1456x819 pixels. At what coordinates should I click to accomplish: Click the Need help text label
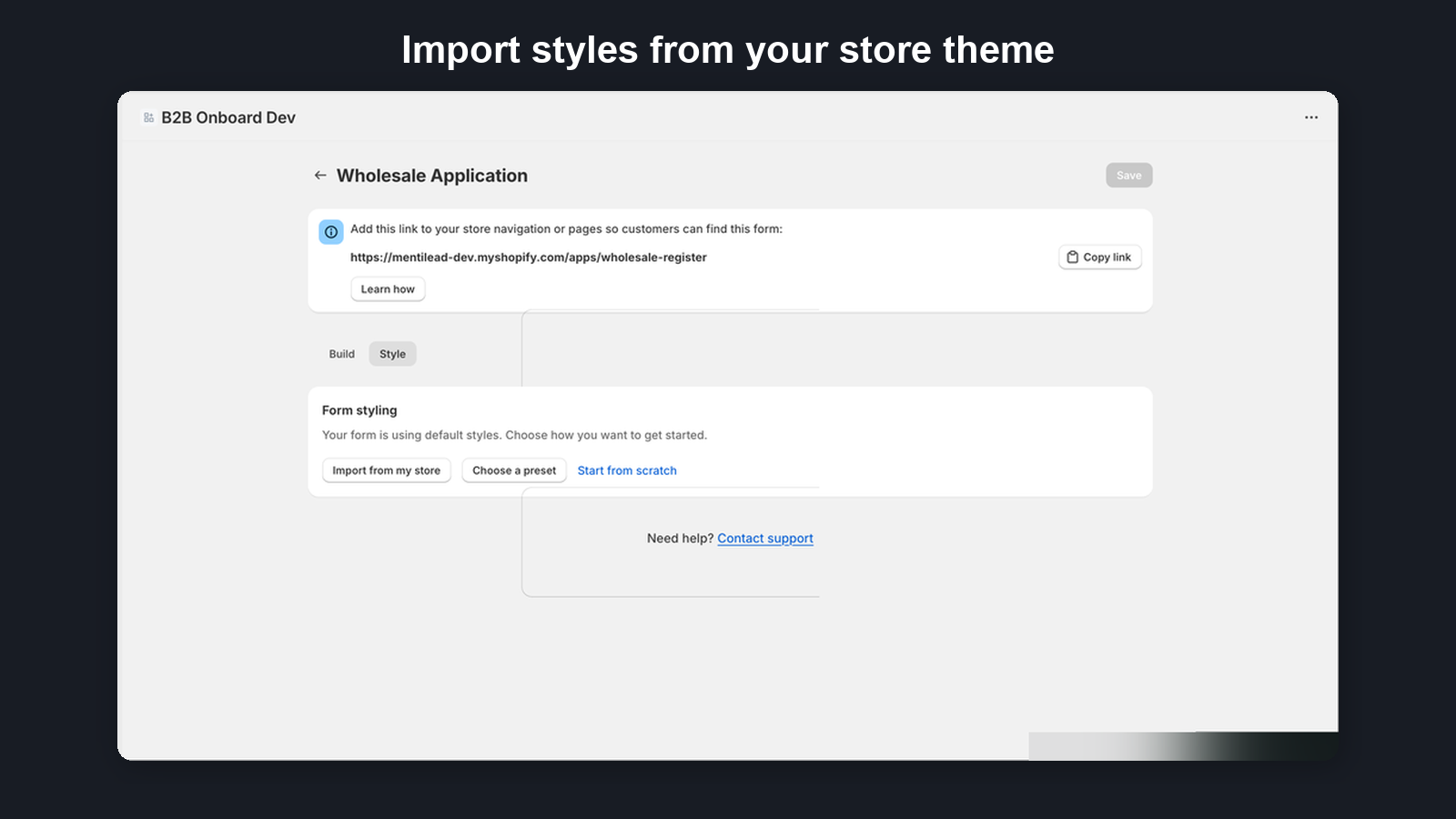pos(679,538)
